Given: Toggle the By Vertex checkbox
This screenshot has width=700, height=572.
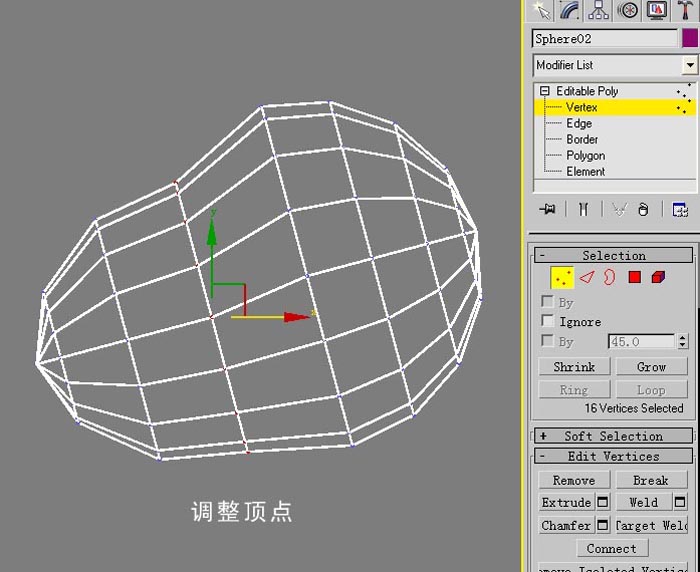Looking at the screenshot, I should click(547, 301).
